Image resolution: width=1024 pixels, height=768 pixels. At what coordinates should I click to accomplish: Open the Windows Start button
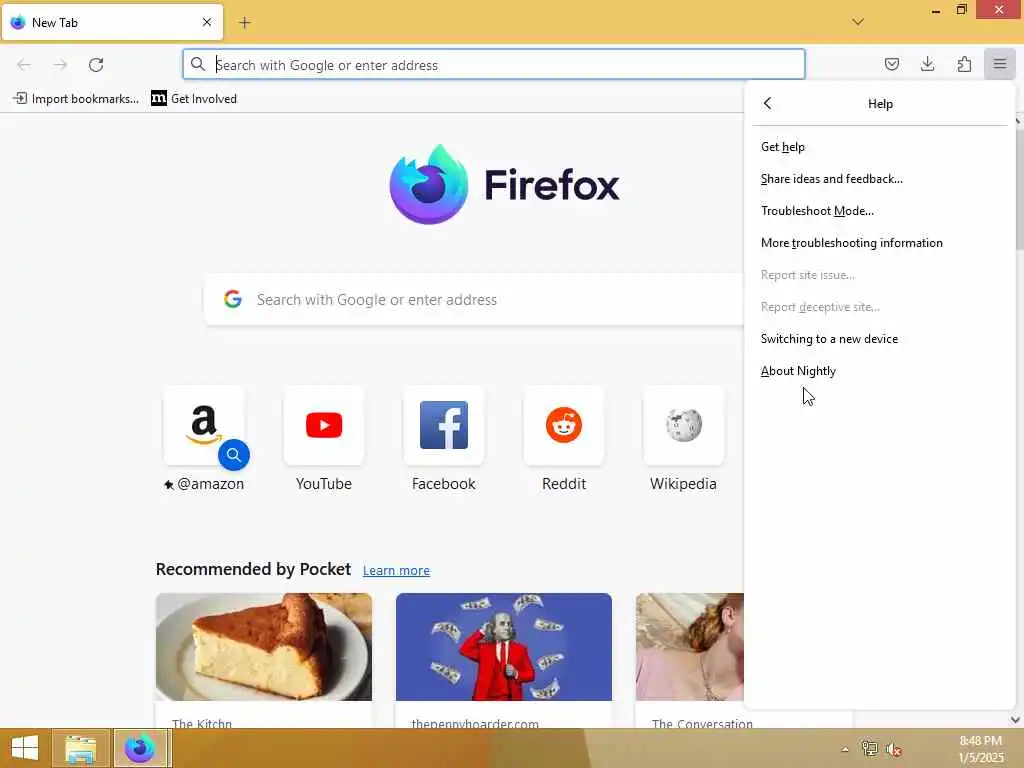(25, 748)
